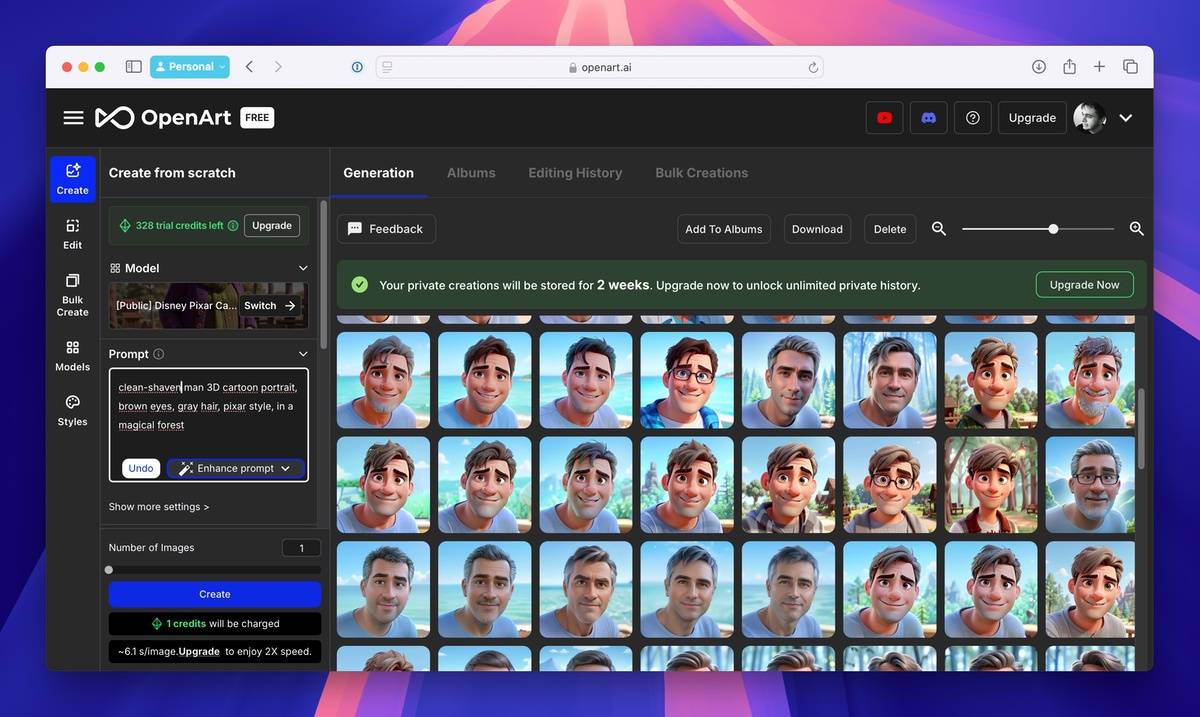Open the help question mark icon

[972, 117]
